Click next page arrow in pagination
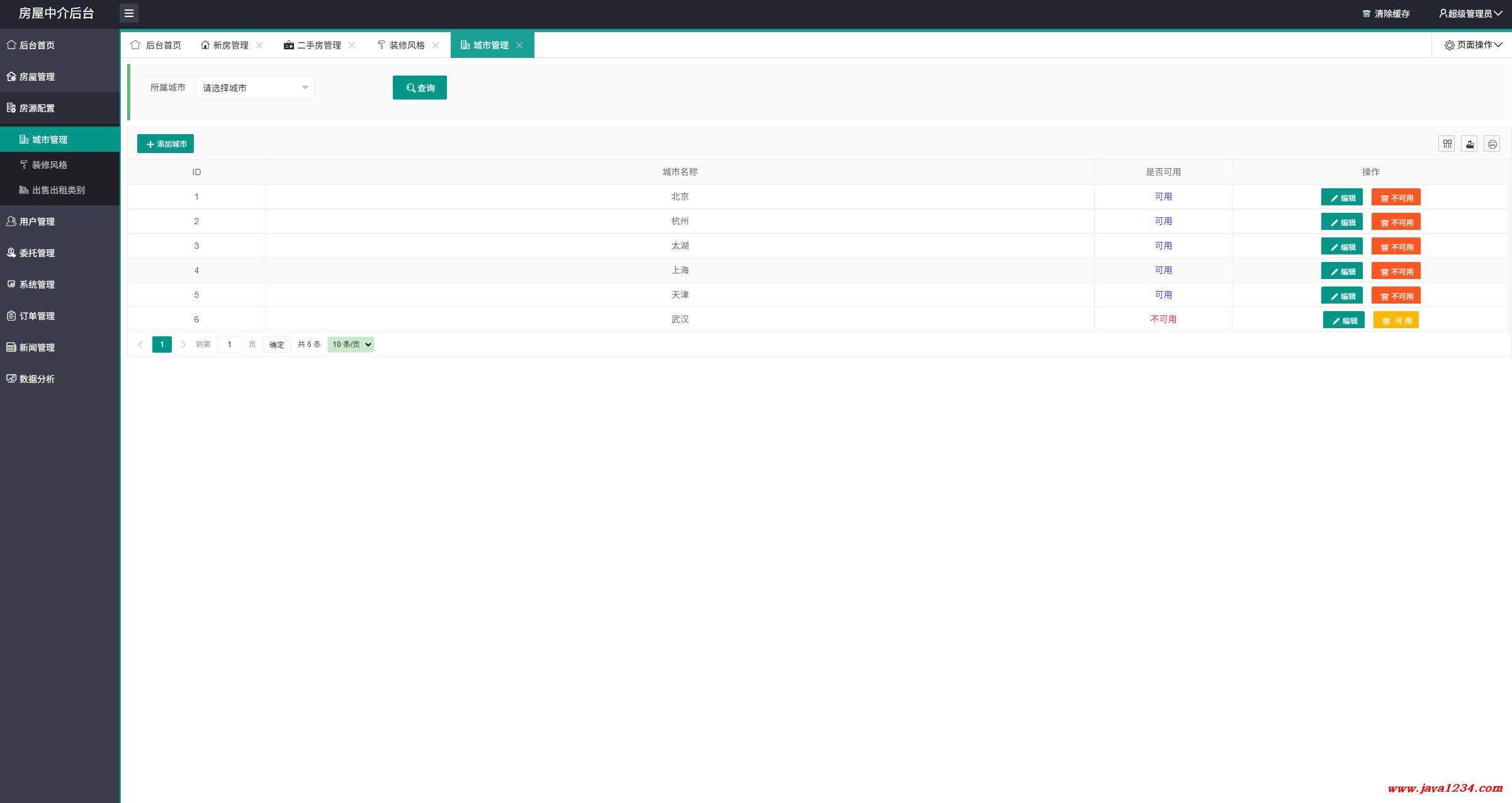1512x803 pixels. click(183, 345)
